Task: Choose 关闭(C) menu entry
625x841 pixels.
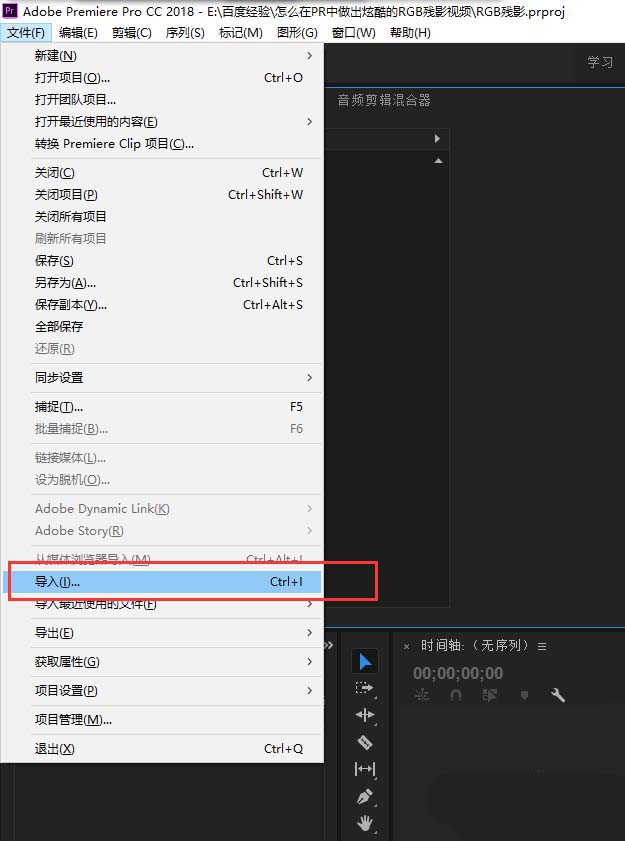Action: pos(161,173)
